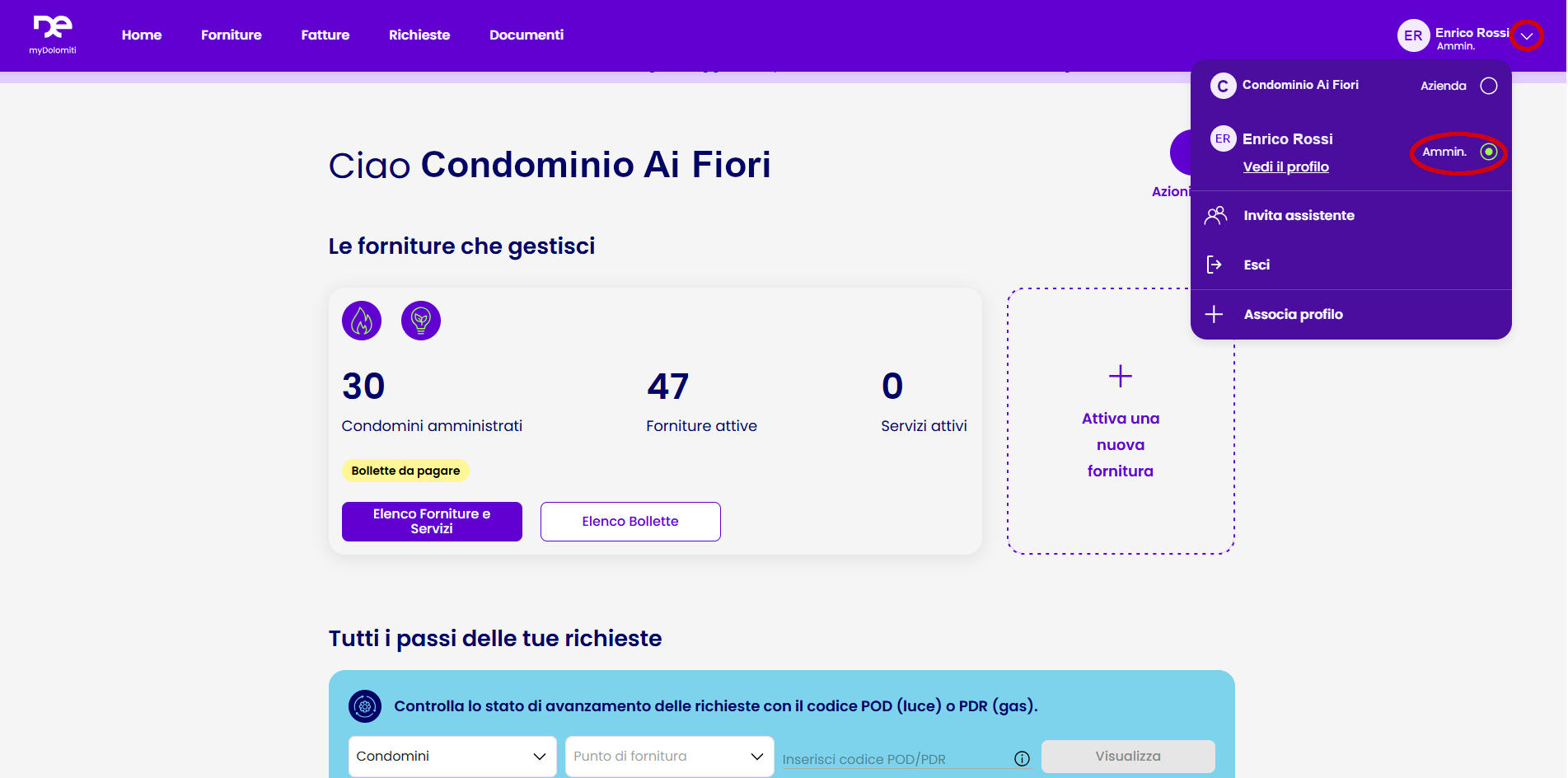Click the Associa profilo plus icon
The image size is (1568, 778).
click(1215, 314)
